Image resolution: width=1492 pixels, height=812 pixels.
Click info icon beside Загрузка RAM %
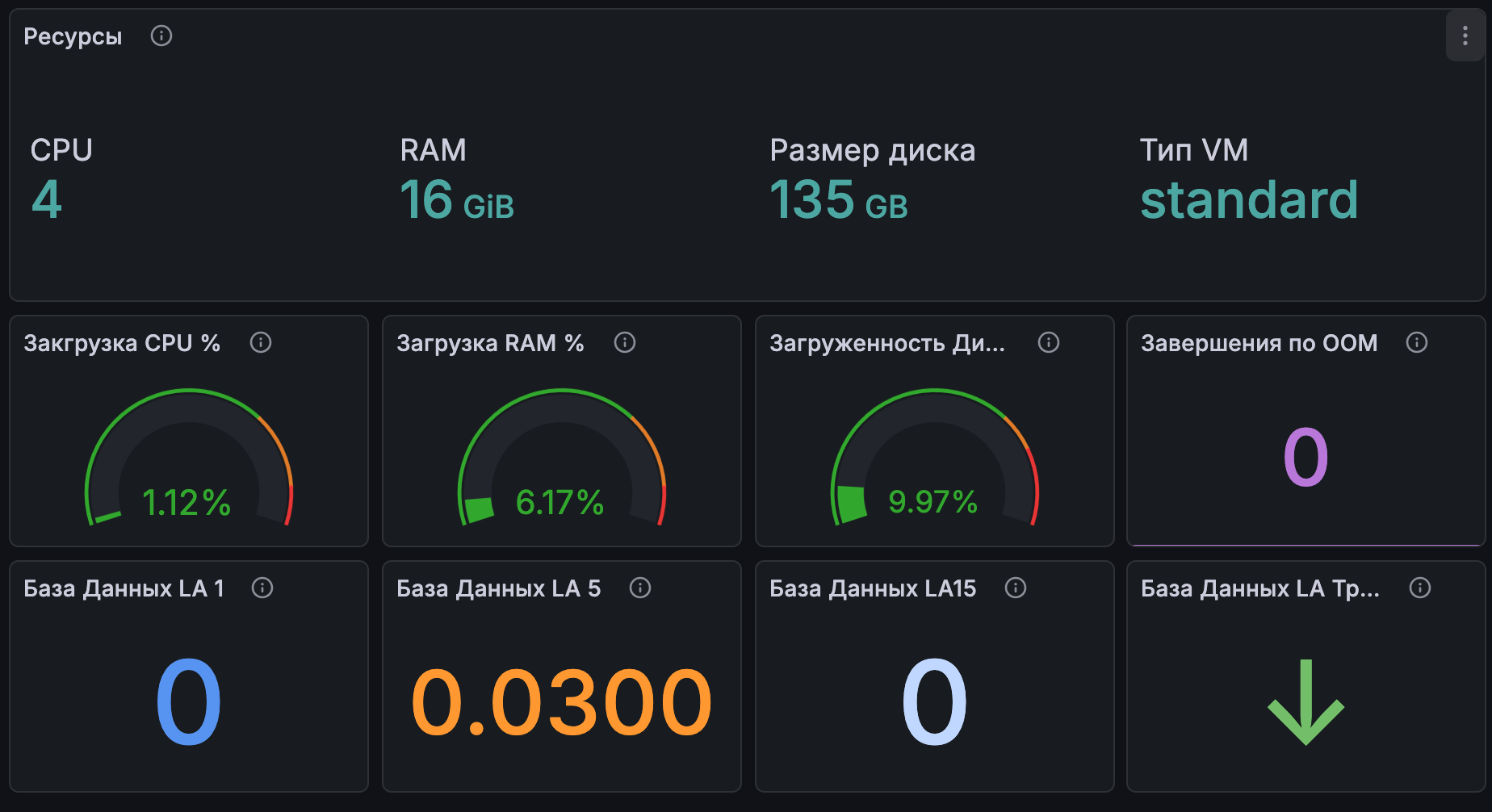click(x=625, y=342)
